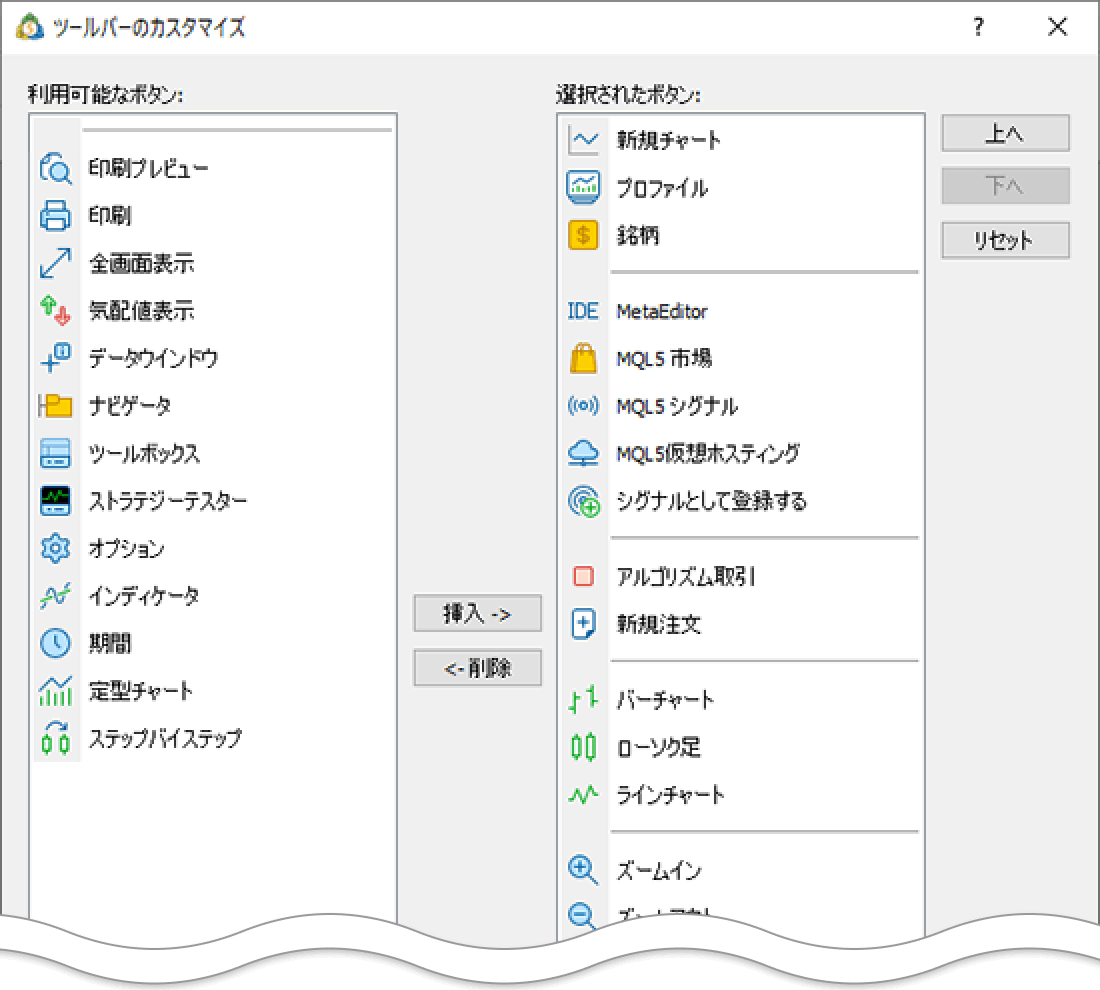The image size is (1100, 990).
Task: Select the 新規チャート label
Action: click(669, 140)
